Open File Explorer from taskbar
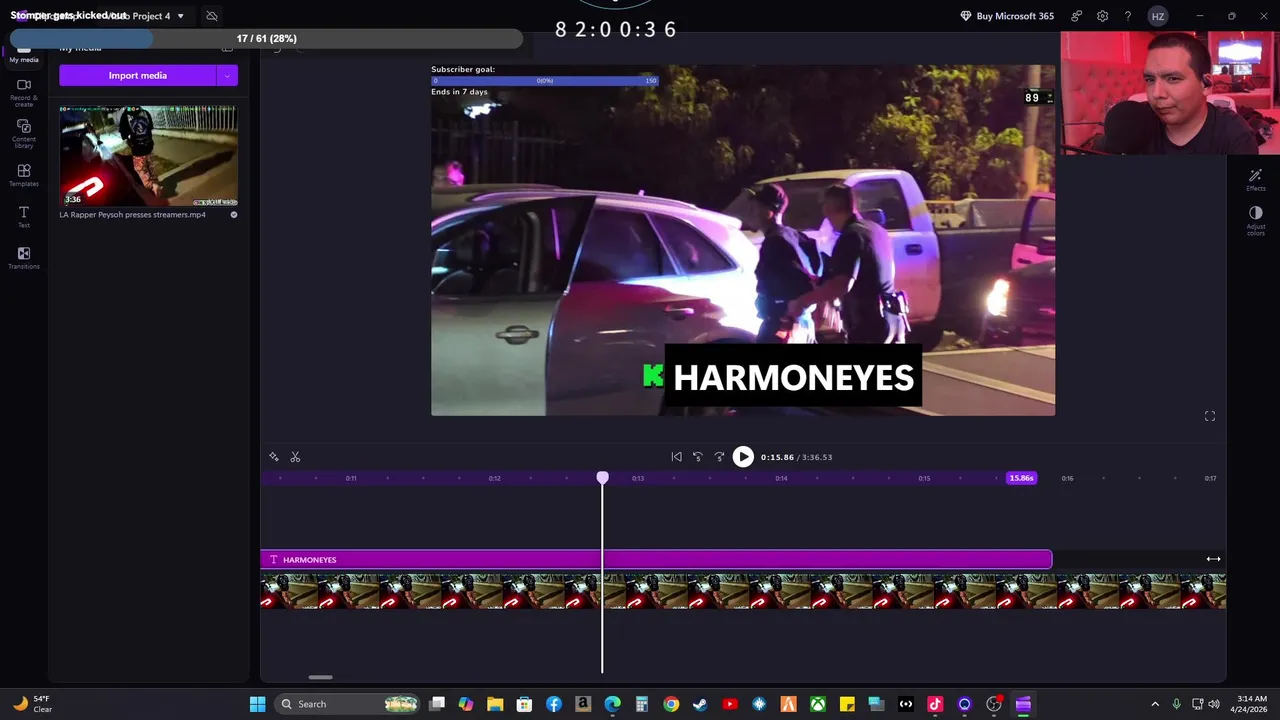 tap(495, 704)
